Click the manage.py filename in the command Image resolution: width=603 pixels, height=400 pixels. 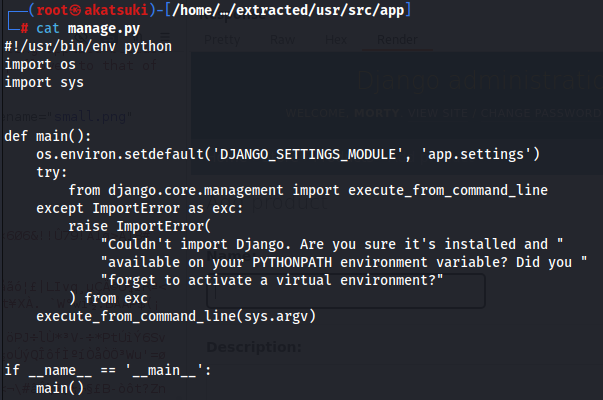click(x=104, y=29)
